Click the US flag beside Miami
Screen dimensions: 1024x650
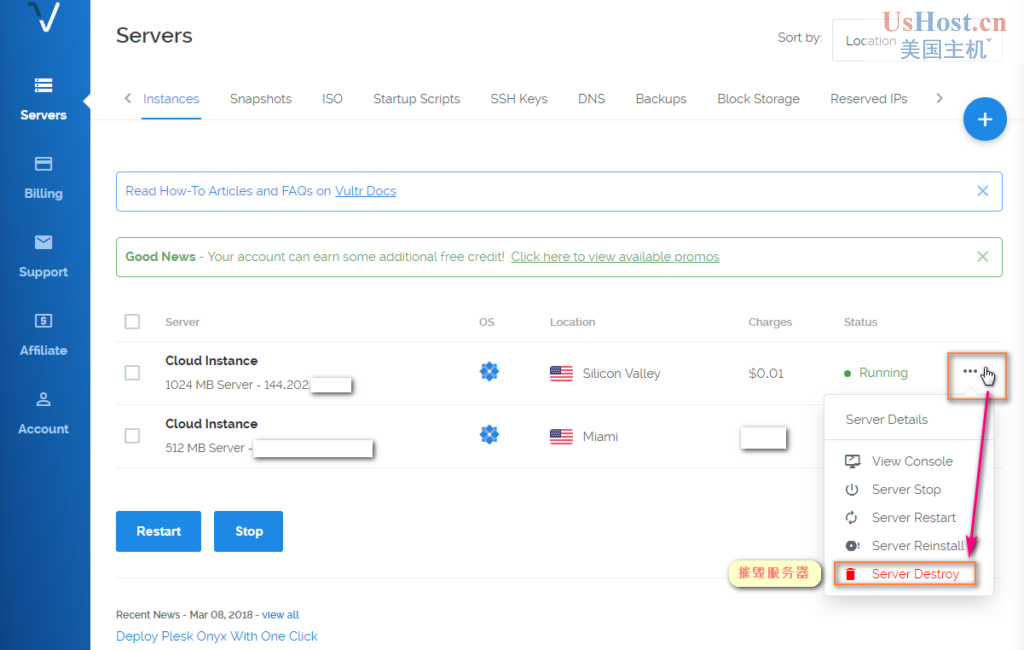[x=561, y=436]
